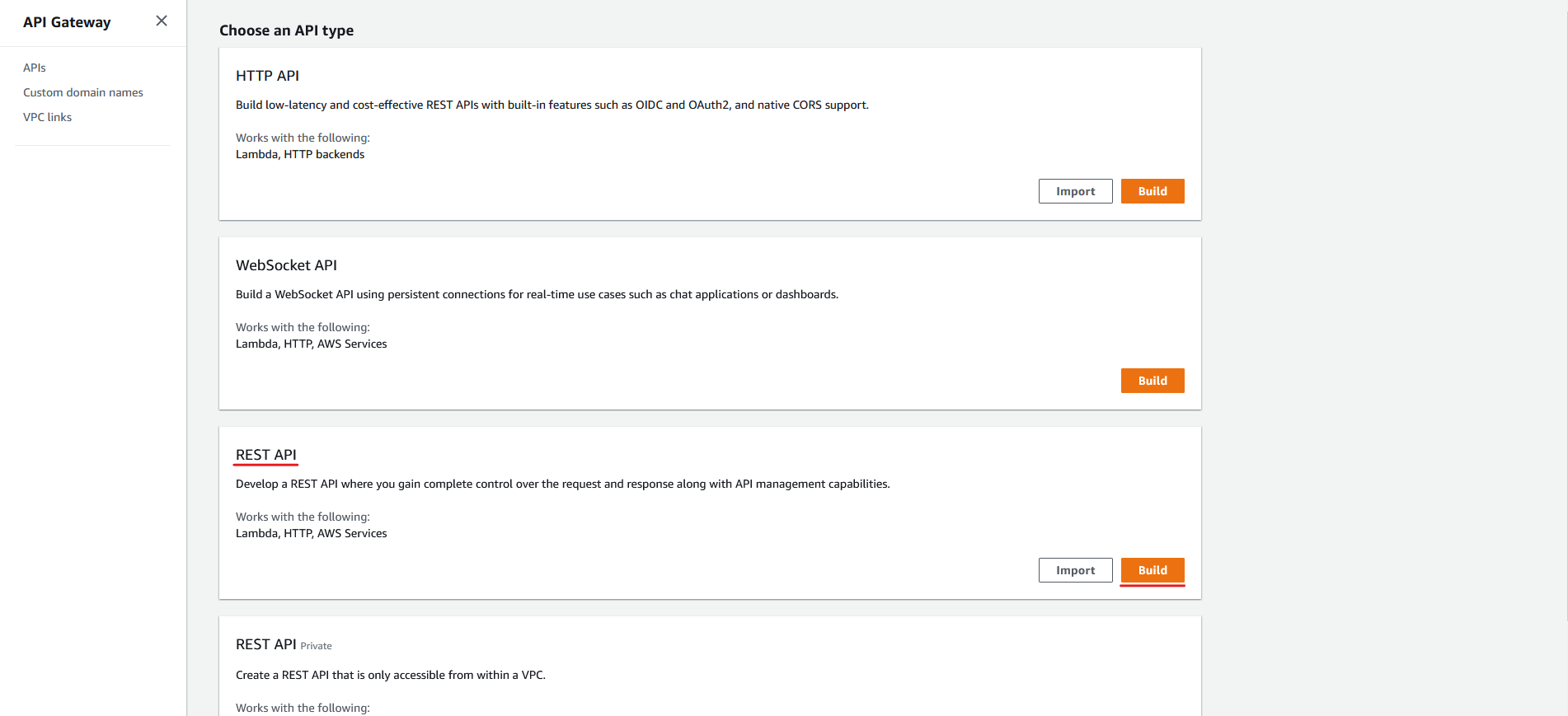Click the 'REST API Private' card title
Viewport: 1568px width, 716px height.
click(x=284, y=644)
